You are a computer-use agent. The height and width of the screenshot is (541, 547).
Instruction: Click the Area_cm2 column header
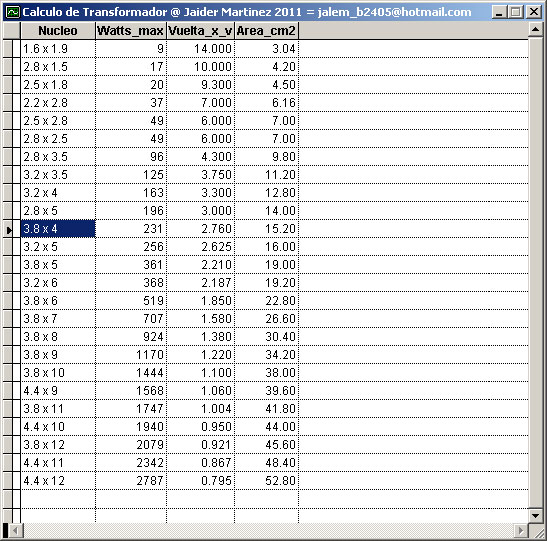(x=267, y=31)
